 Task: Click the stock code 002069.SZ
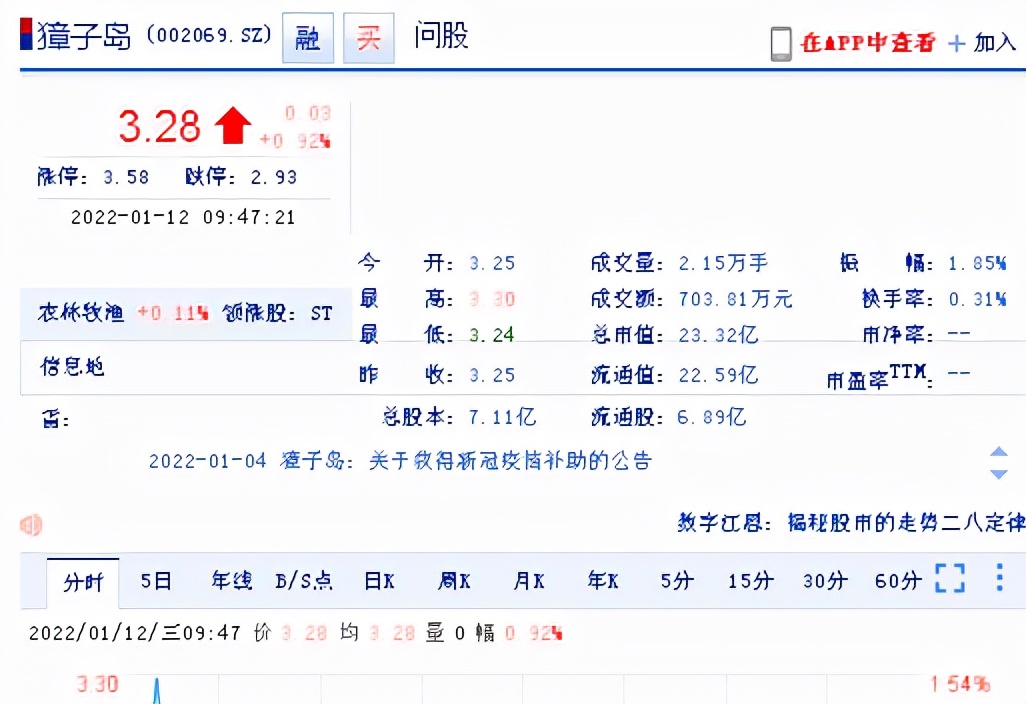[209, 35]
